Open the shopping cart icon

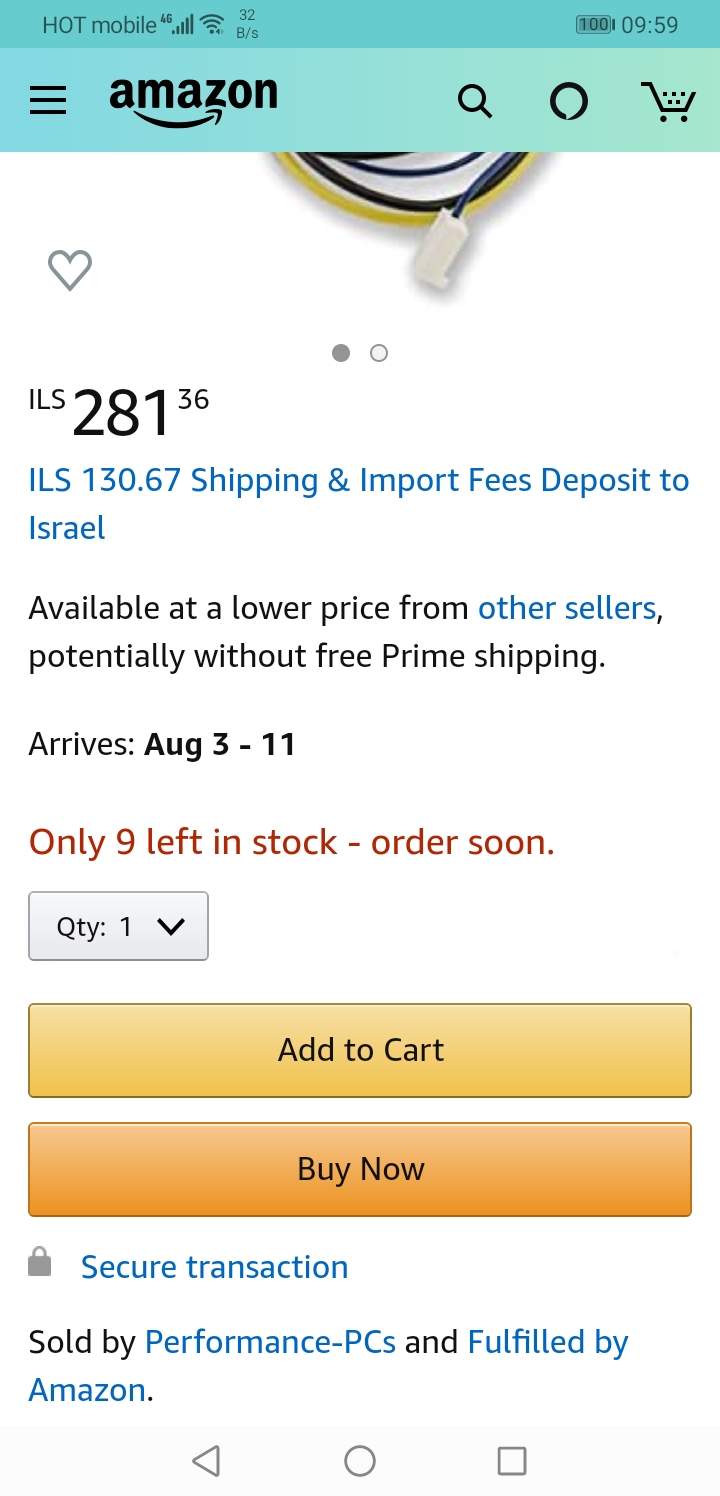click(668, 101)
